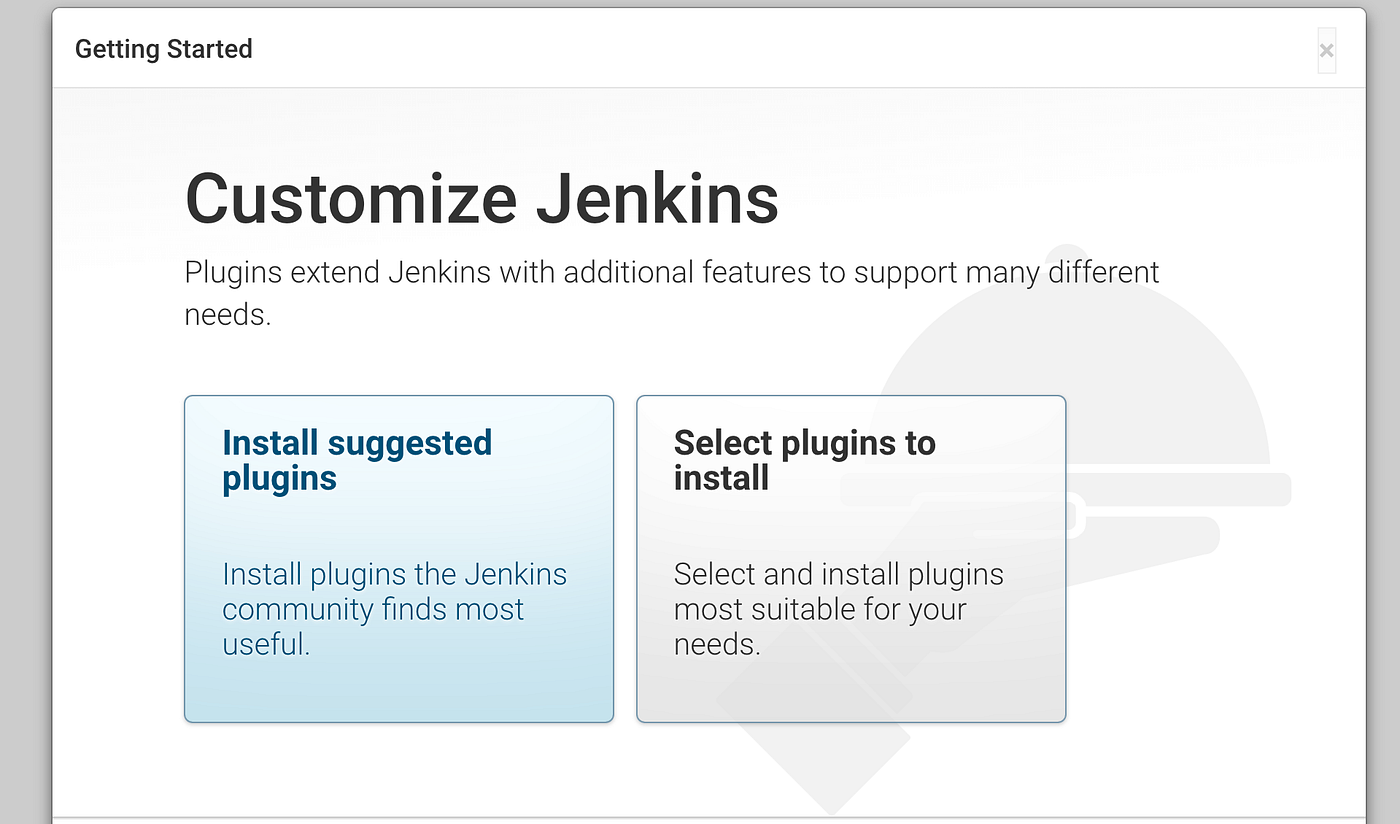This screenshot has height=824, width=1400.
Task: Click the Select plugins to install heading
Action: tap(805, 460)
